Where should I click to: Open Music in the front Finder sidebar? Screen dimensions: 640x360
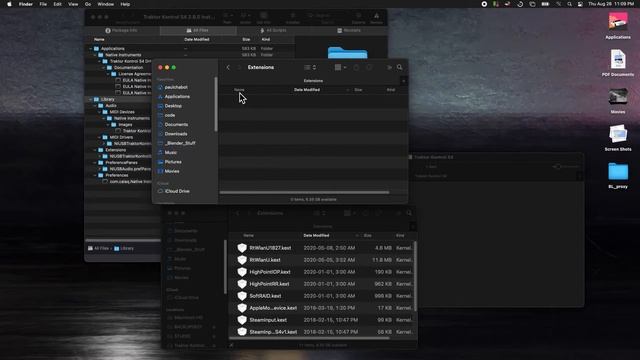(171, 153)
